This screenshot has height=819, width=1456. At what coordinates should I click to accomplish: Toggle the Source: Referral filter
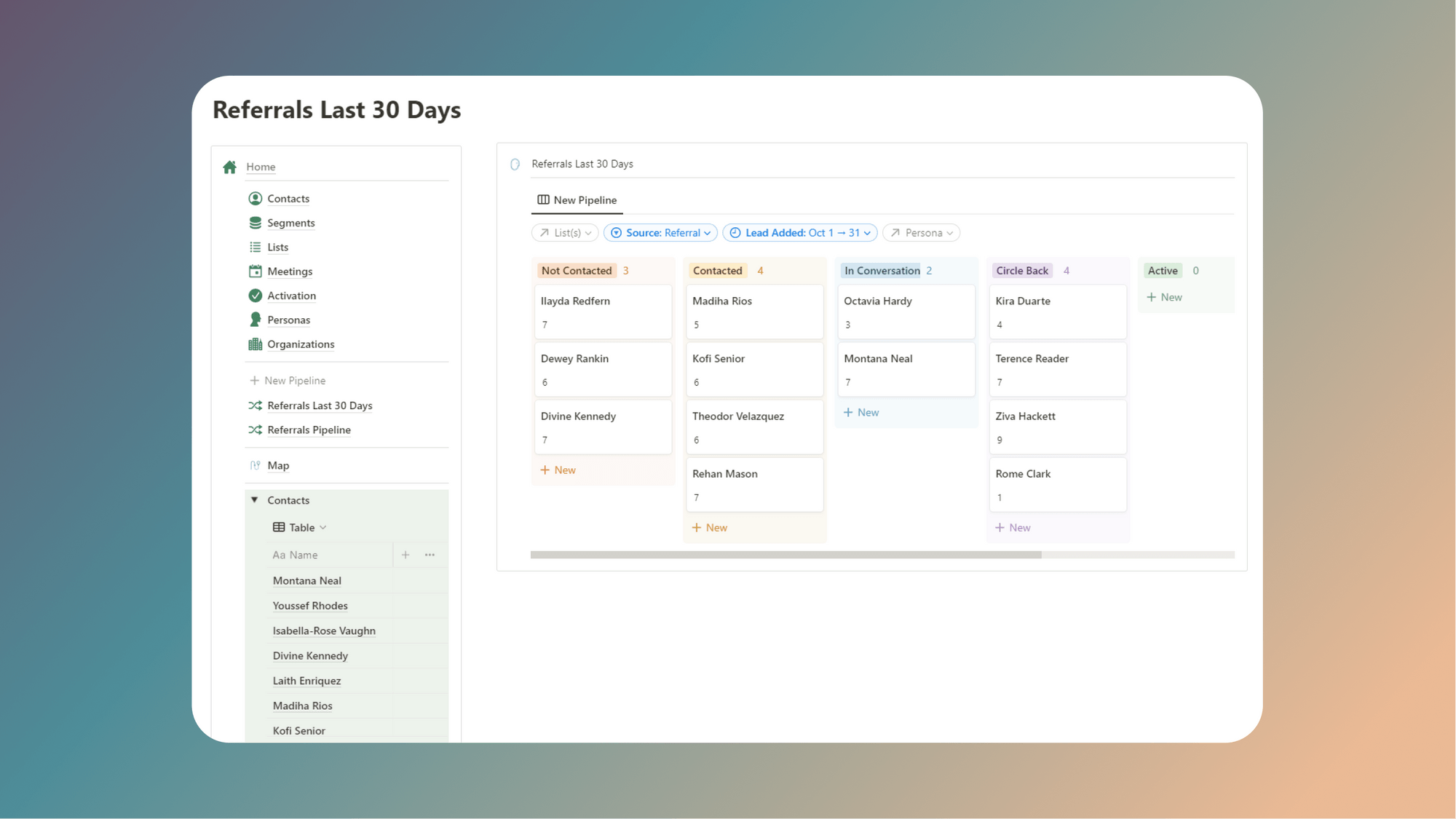pyautogui.click(x=660, y=232)
